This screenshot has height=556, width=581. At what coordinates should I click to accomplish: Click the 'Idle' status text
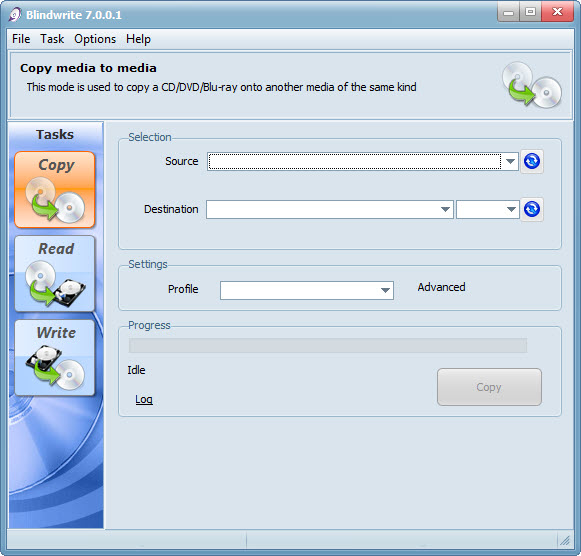point(136,370)
